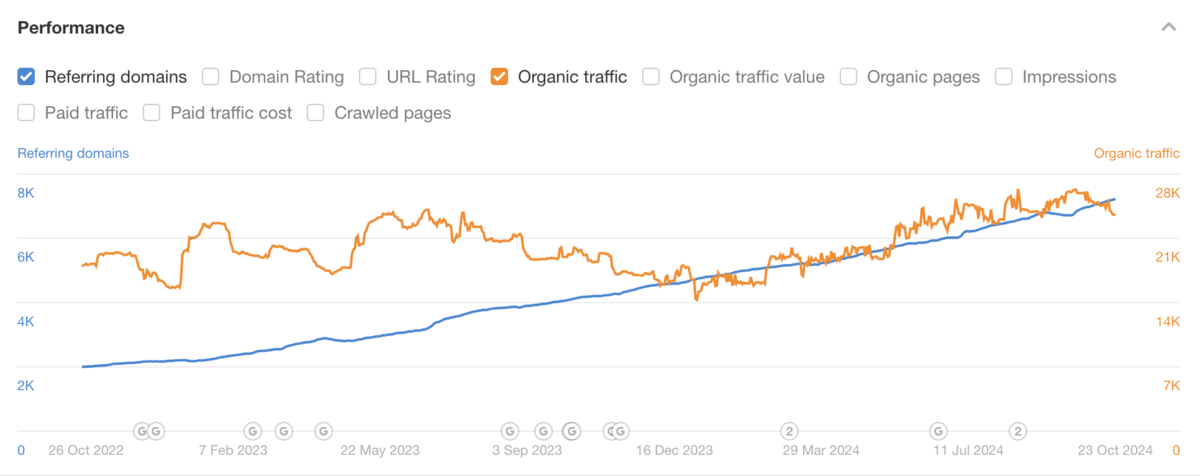The height and width of the screenshot is (476, 1200).
Task: Click the Referring domains axis label
Action: (73, 153)
